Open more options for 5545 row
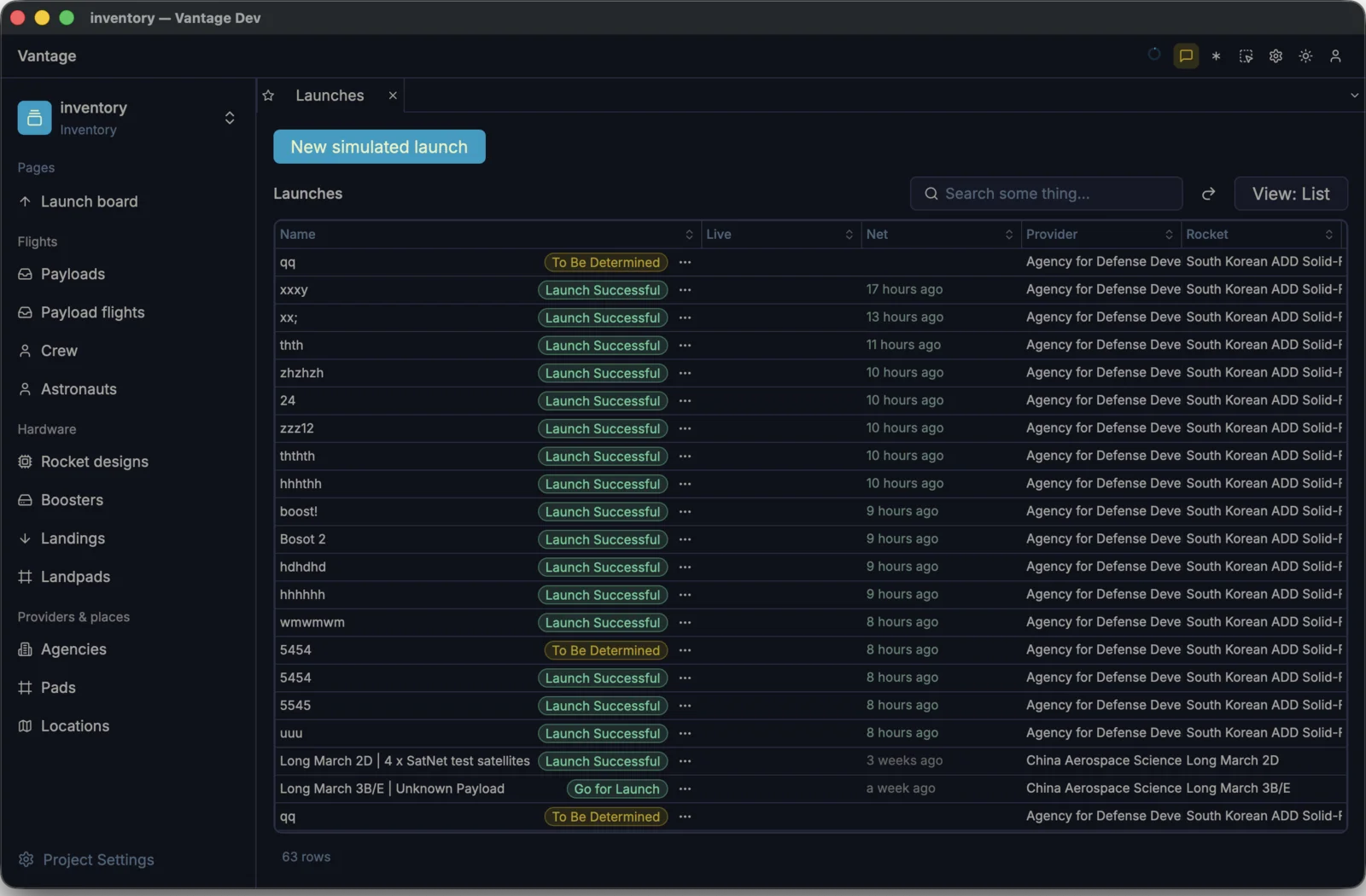 [685, 707]
